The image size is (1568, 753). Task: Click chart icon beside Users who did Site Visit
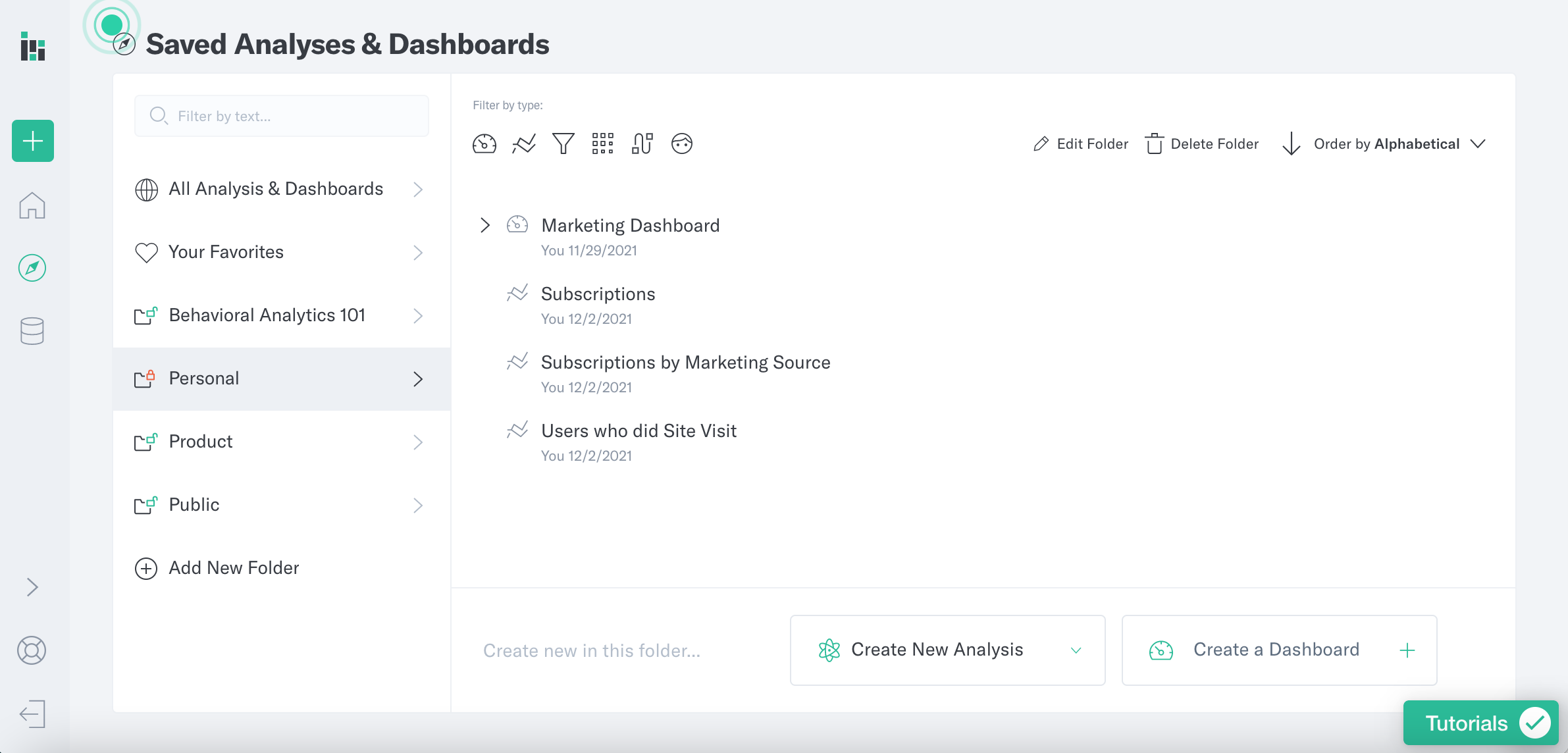point(517,430)
